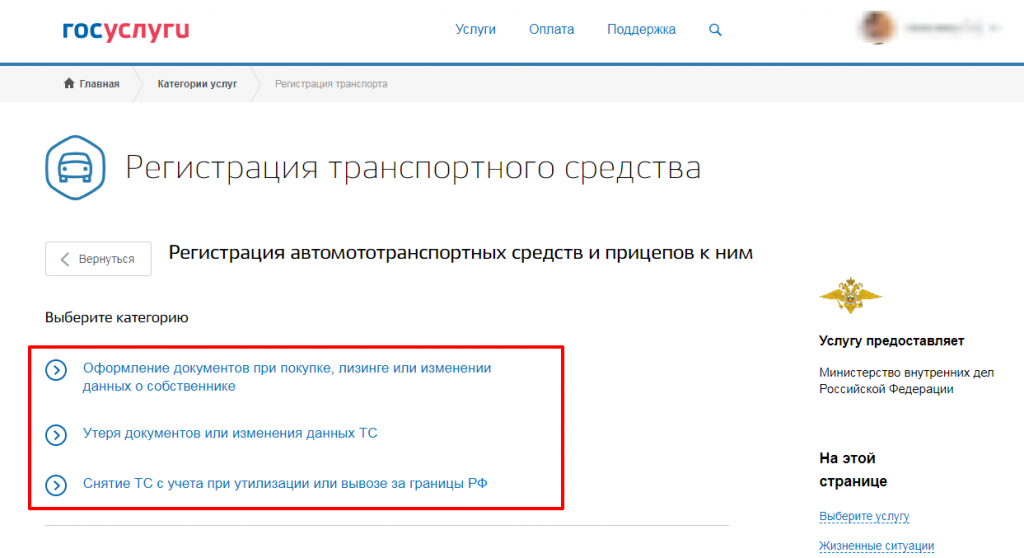Screen dimensions: 1024x558
Task: Click the На этой странице heading
Action: [x=853, y=470]
